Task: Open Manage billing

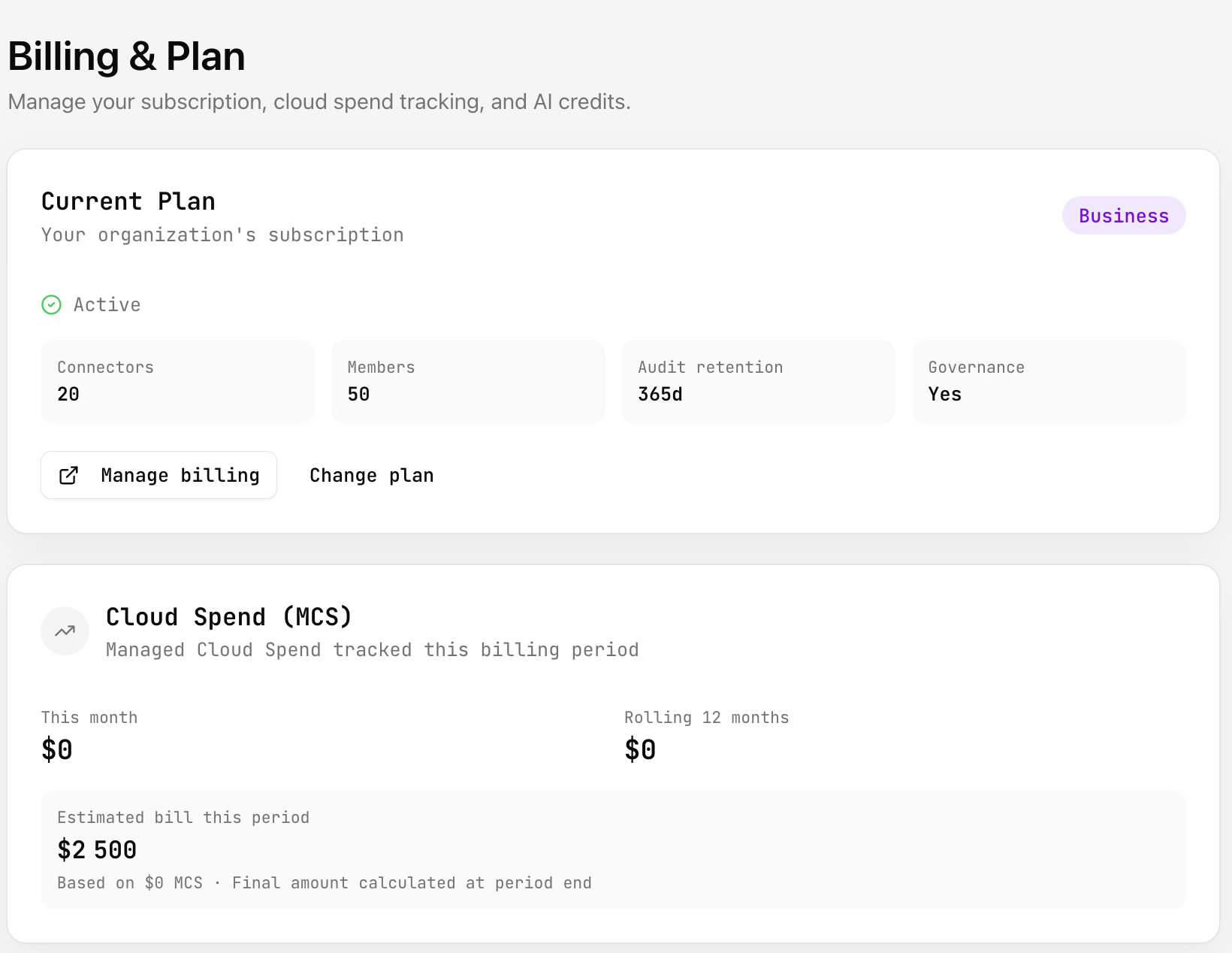Action: [159, 475]
